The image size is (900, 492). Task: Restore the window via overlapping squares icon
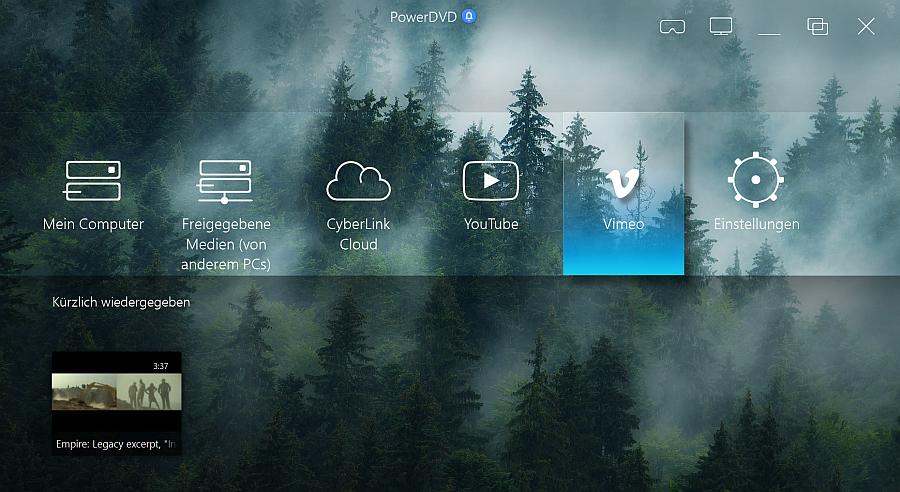click(817, 26)
